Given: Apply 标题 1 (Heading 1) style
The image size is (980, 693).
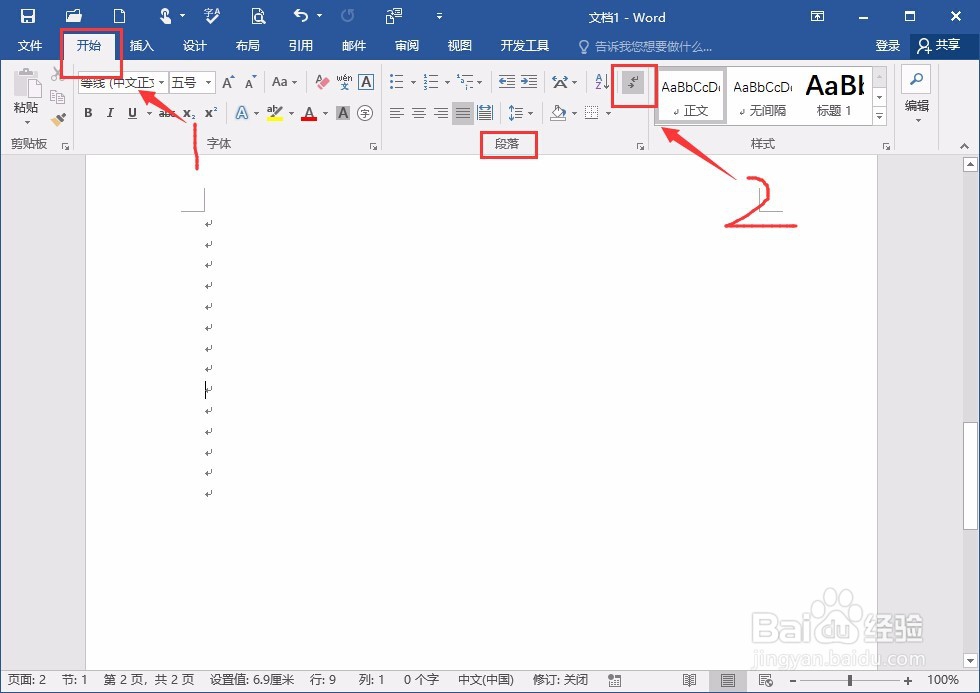Looking at the screenshot, I should point(834,96).
